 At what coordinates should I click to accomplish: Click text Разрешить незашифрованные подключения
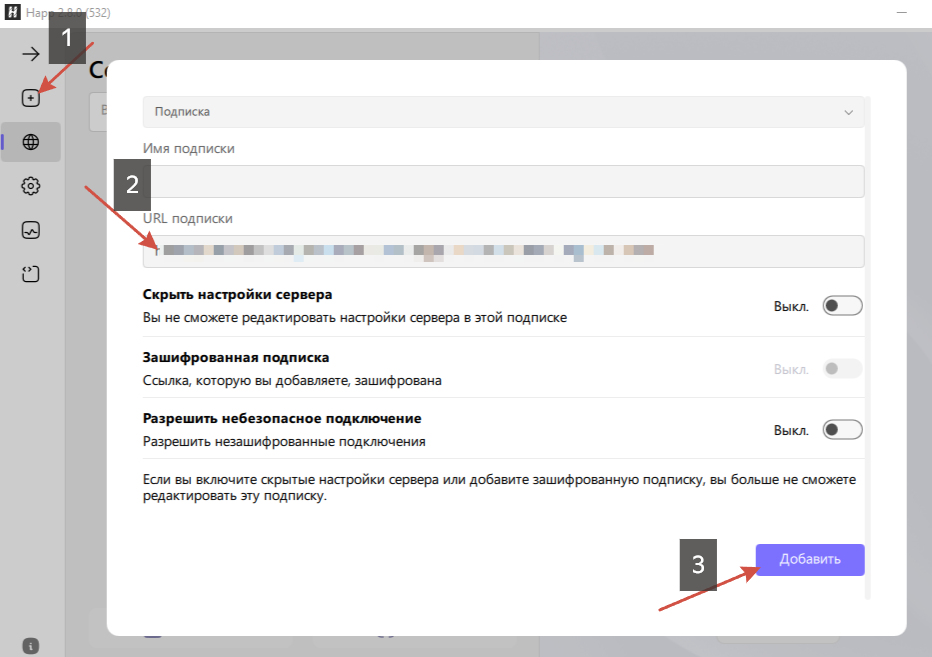[284, 442]
